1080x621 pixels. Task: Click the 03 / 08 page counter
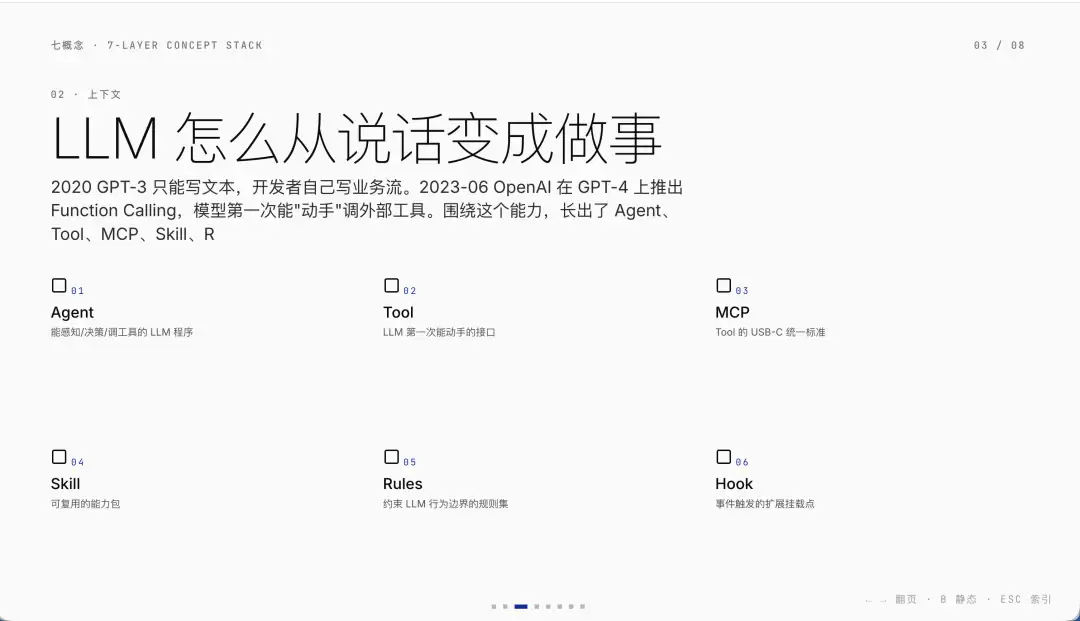coord(999,45)
